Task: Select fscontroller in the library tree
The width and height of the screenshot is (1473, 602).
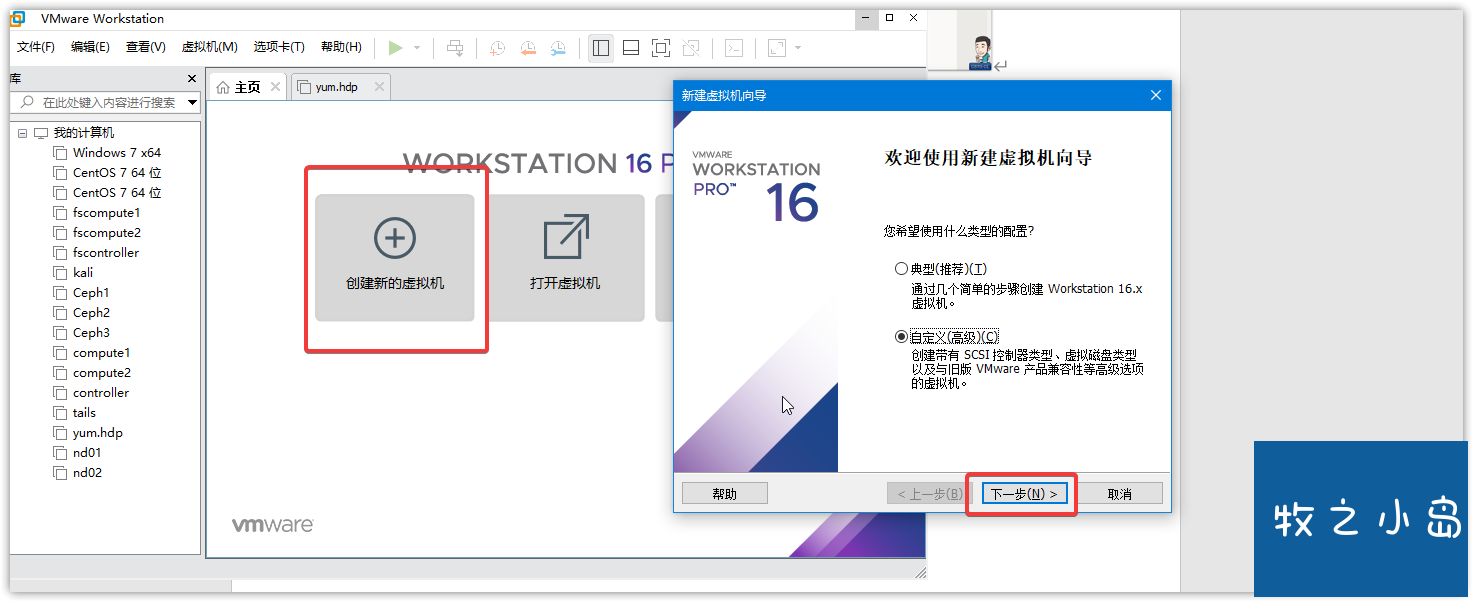Action: 106,253
